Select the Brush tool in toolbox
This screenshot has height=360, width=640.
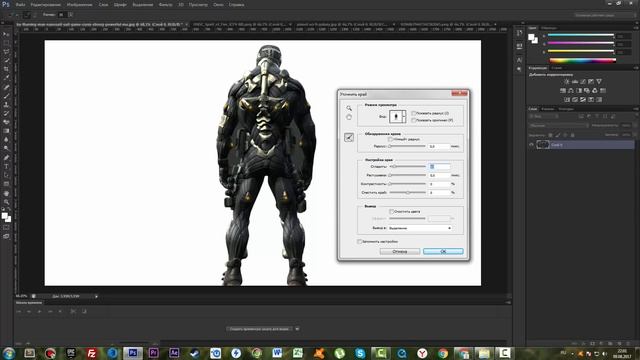pyautogui.click(x=6, y=96)
